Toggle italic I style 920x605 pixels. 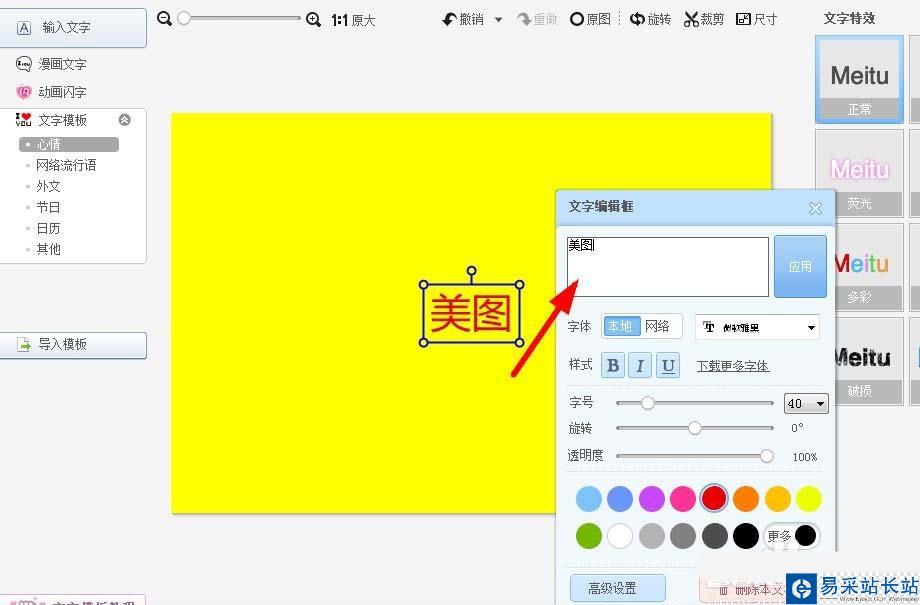coord(640,366)
